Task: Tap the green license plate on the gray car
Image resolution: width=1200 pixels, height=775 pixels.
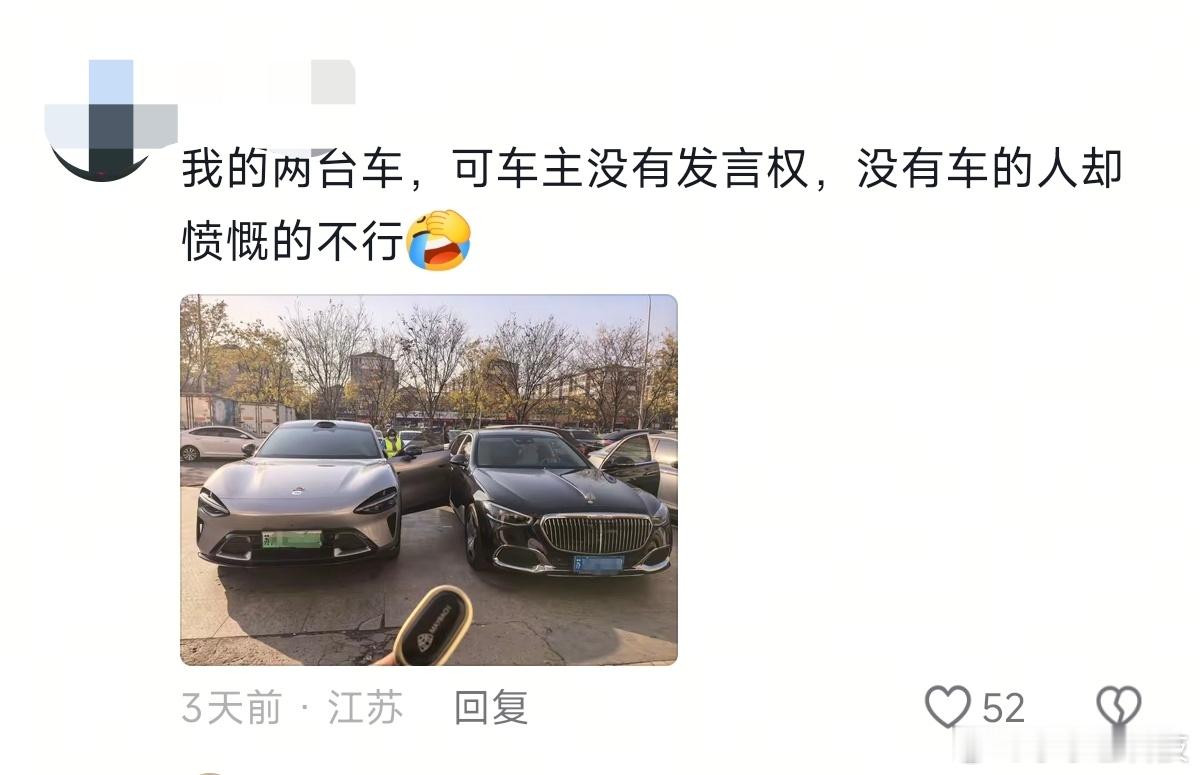Action: 292,539
